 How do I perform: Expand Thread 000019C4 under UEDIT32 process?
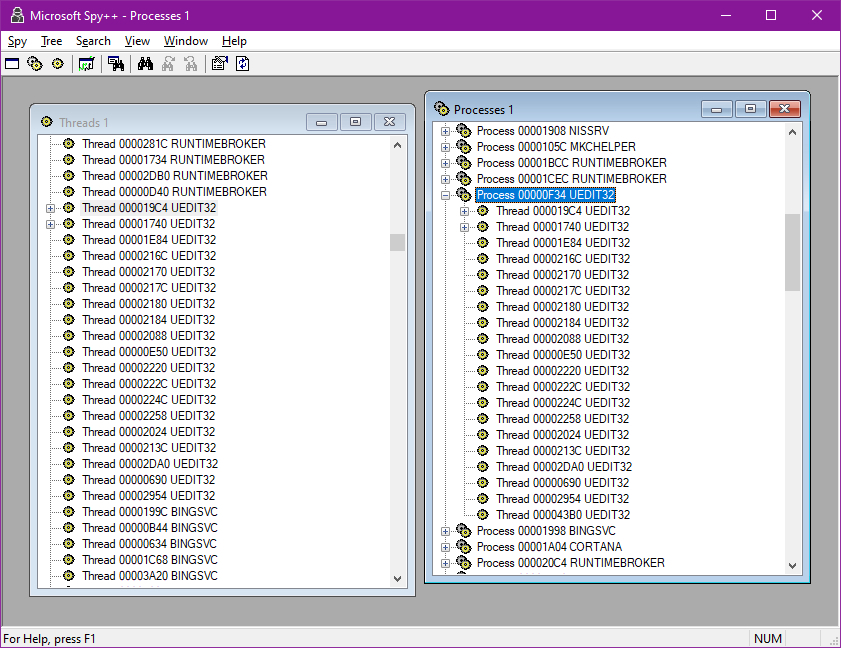[464, 211]
